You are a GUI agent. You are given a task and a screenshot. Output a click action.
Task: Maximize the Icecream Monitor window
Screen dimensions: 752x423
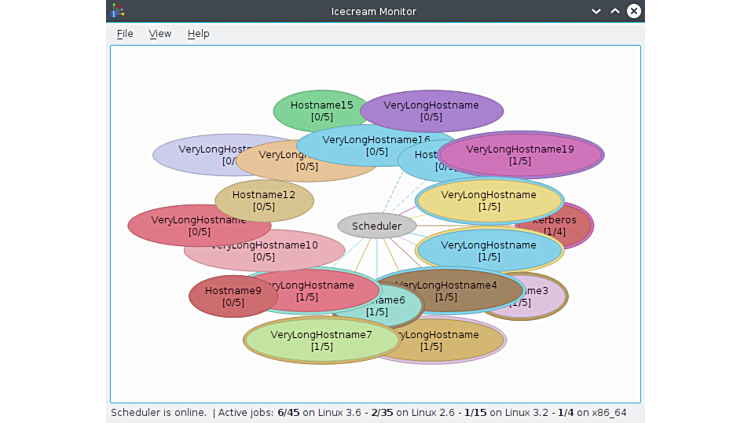615,11
